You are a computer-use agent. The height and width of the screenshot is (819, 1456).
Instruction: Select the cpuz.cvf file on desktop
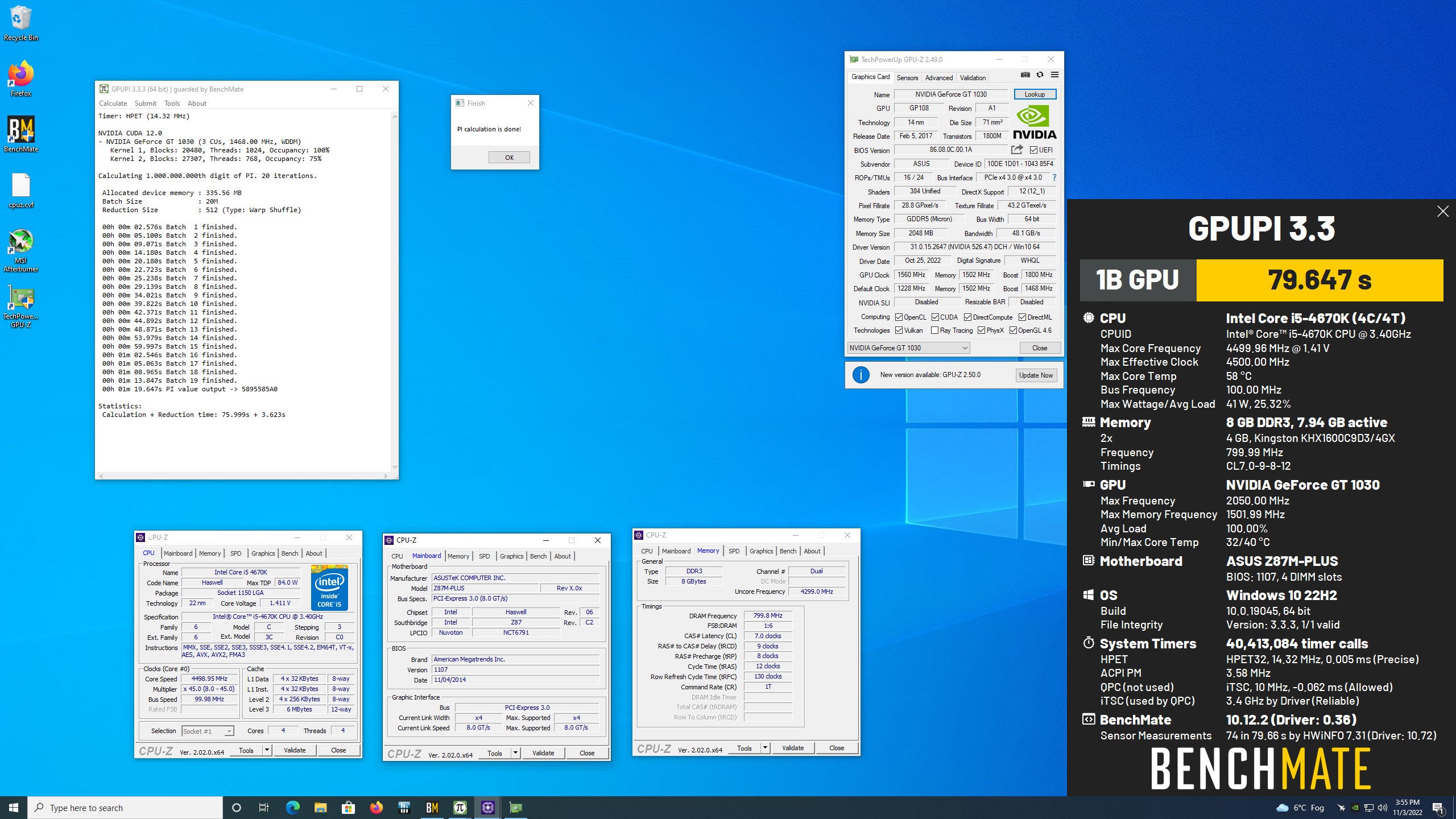[21, 191]
